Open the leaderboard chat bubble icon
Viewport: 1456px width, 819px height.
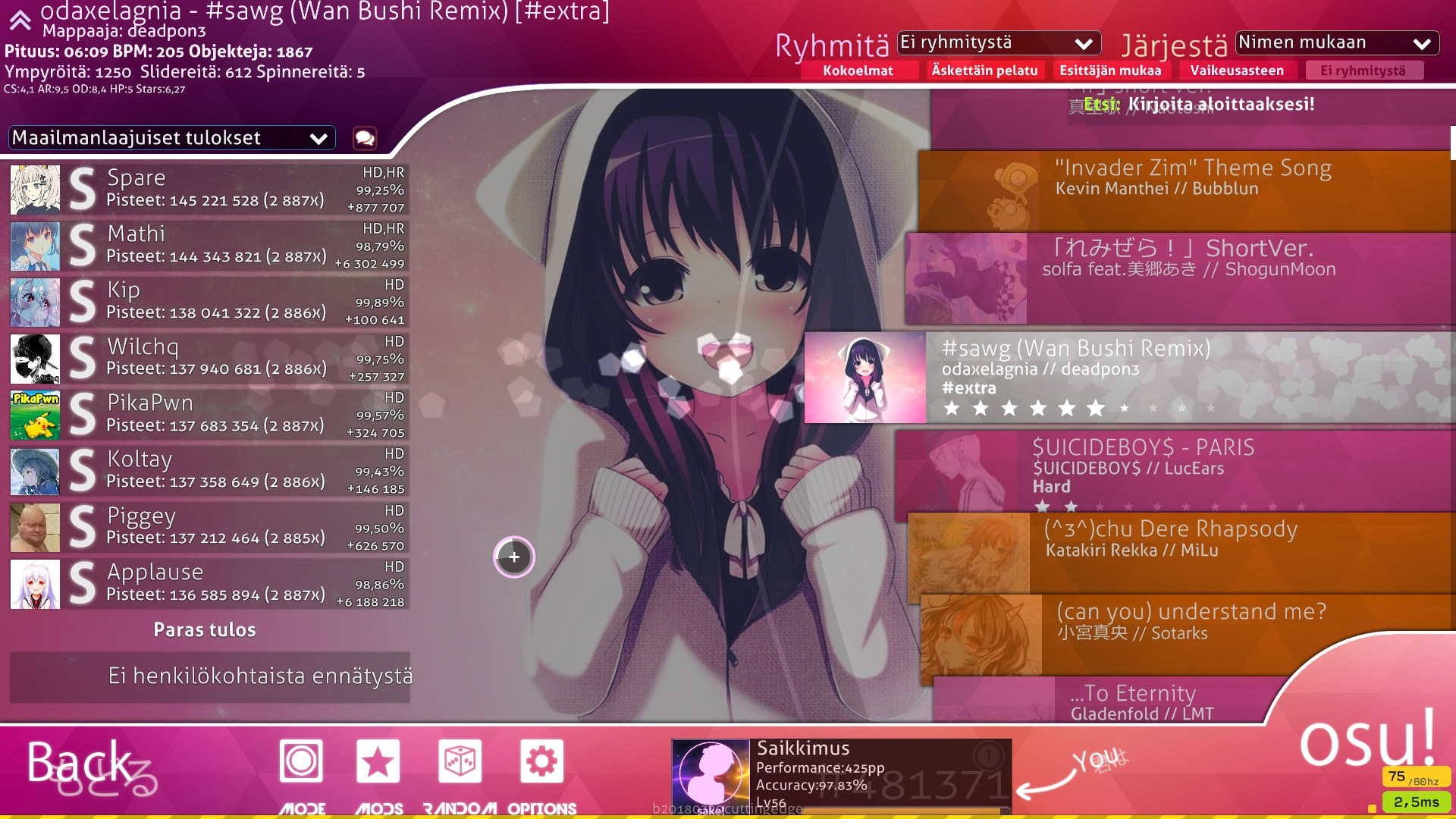(x=365, y=138)
